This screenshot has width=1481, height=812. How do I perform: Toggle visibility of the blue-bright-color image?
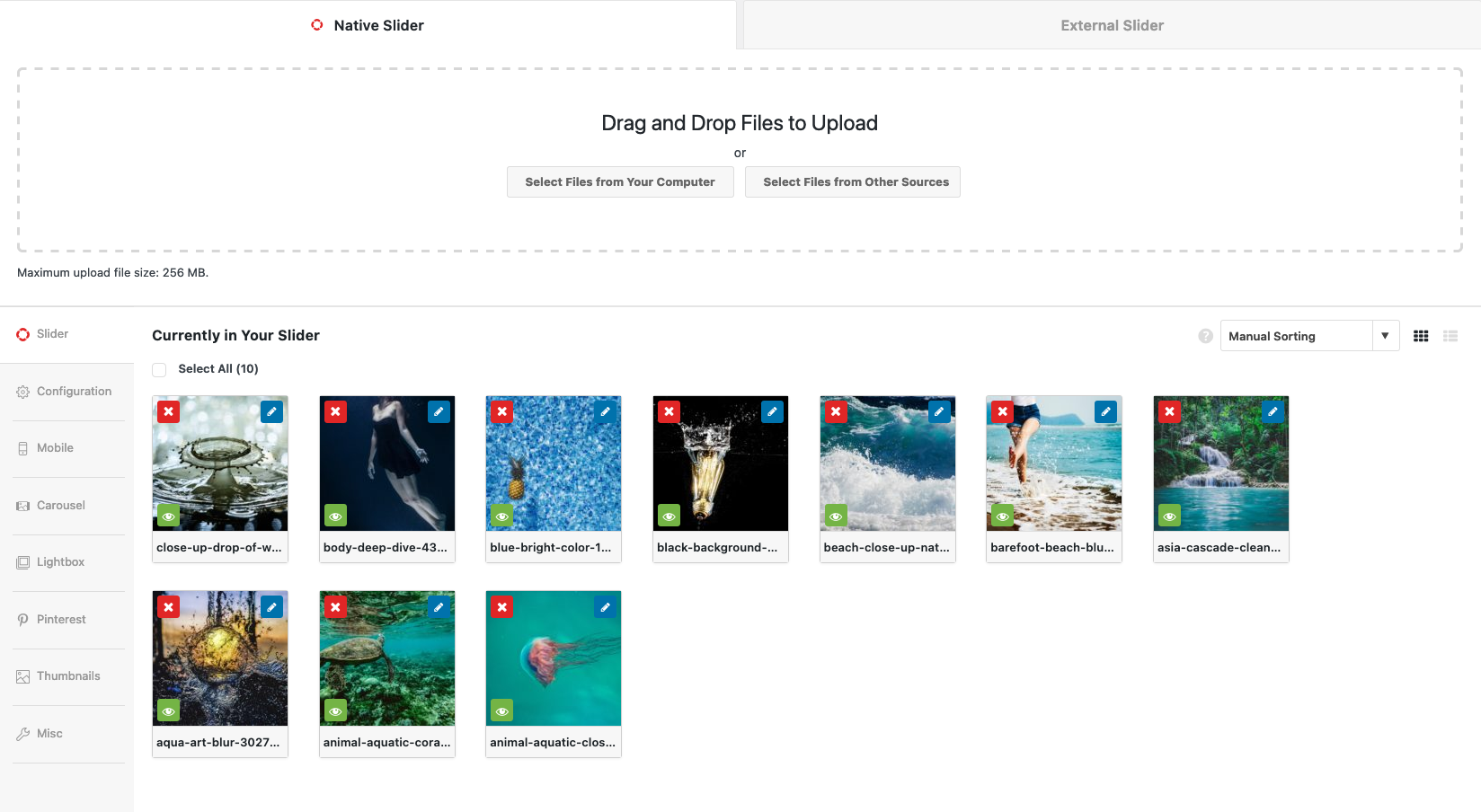click(502, 516)
